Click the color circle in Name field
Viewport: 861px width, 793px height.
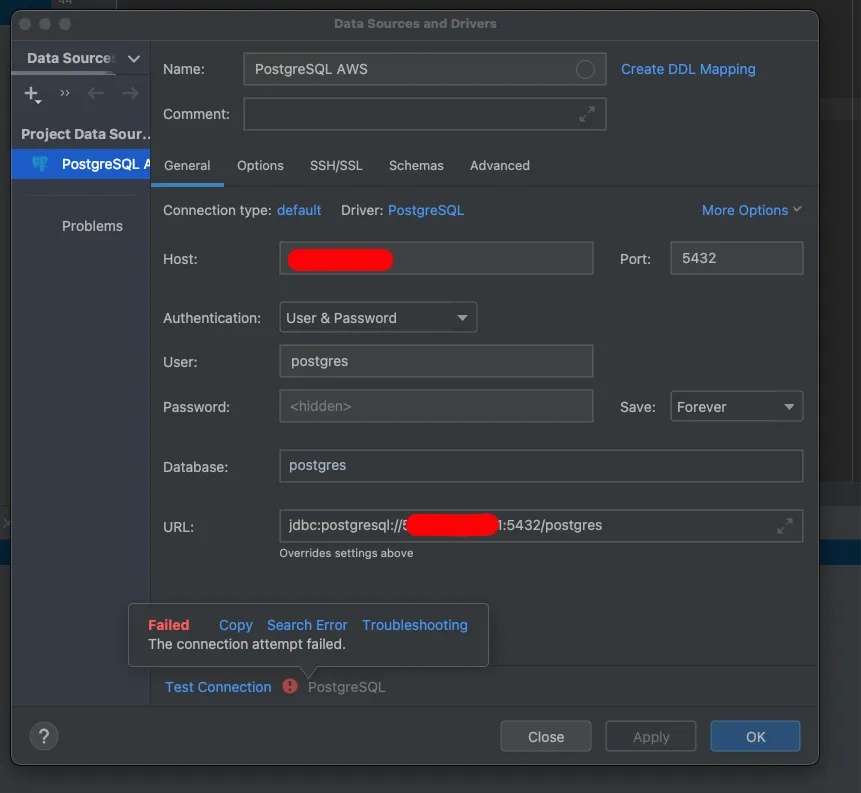(585, 69)
